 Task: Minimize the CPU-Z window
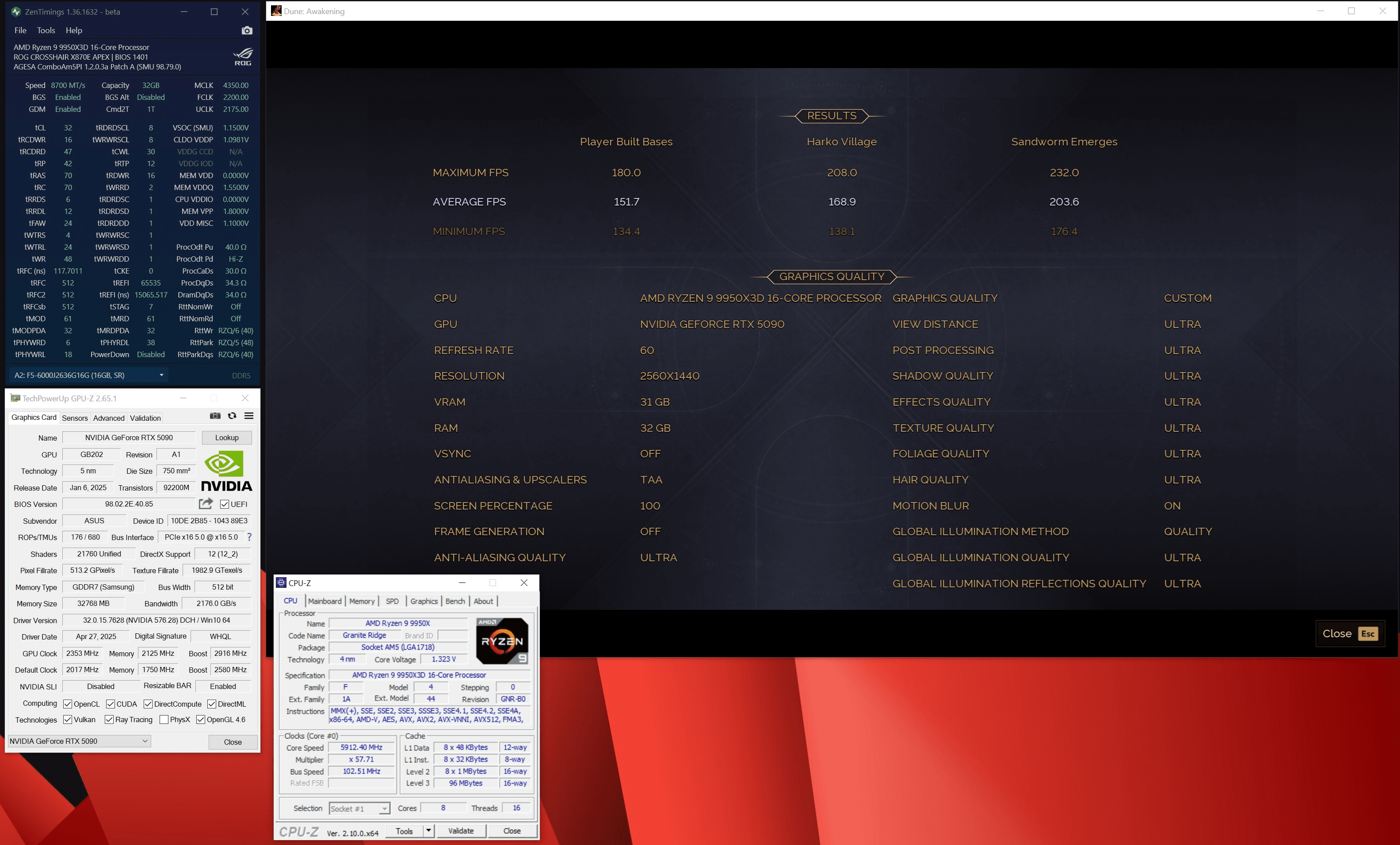pos(462,582)
